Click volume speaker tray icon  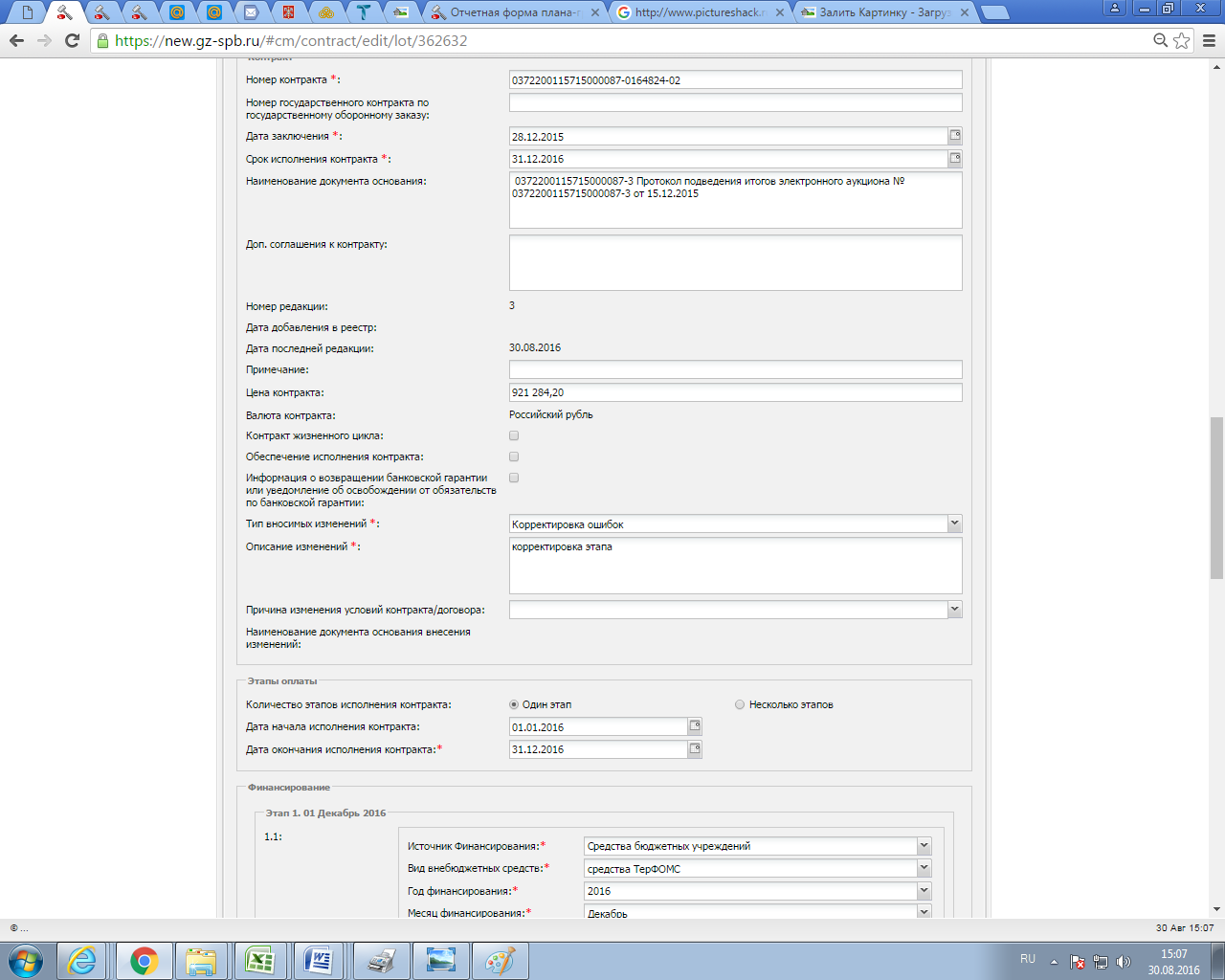click(1124, 962)
